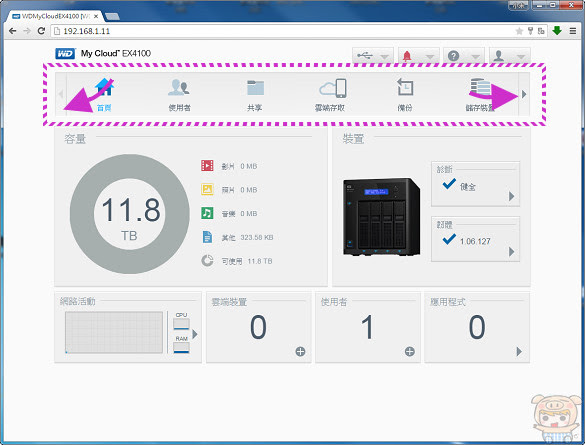Click the USB devices icon in the header
Viewport: 585px width, 445px height.
coord(365,56)
